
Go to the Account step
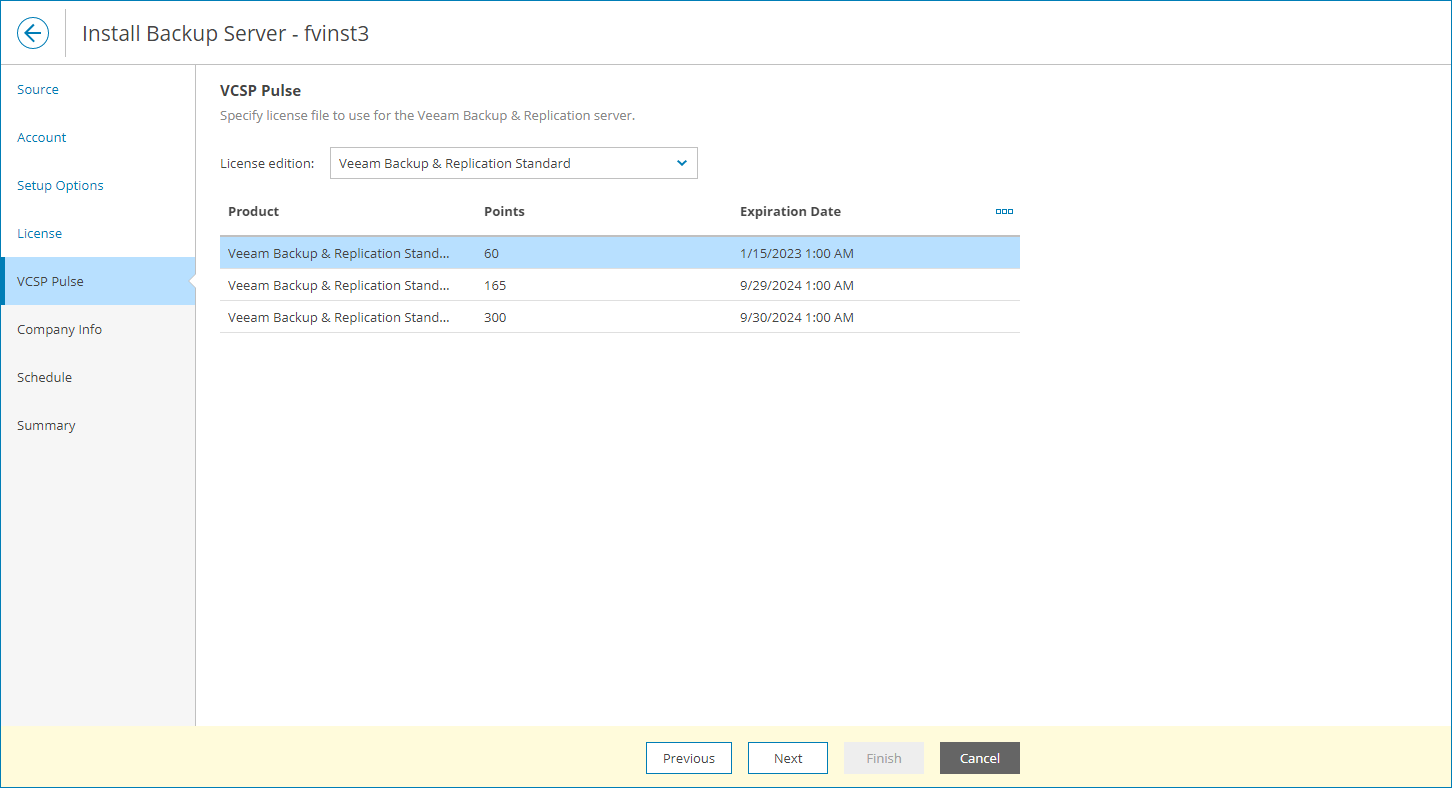(41, 137)
